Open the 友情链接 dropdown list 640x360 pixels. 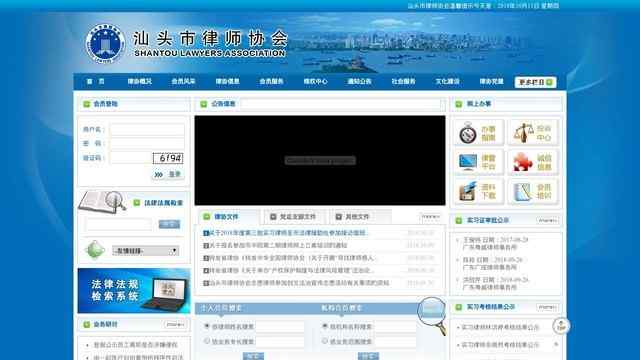(145, 251)
